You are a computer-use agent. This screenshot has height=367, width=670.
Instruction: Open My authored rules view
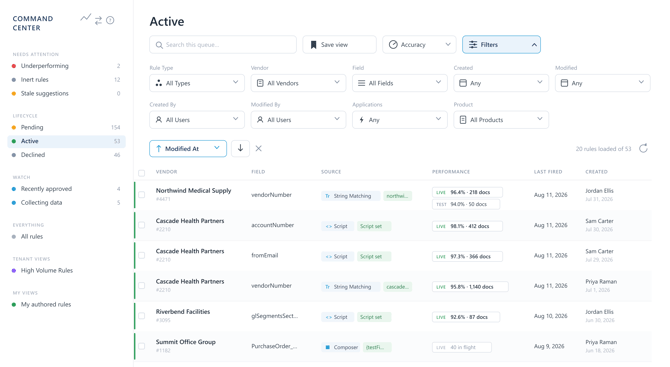click(x=67, y=304)
